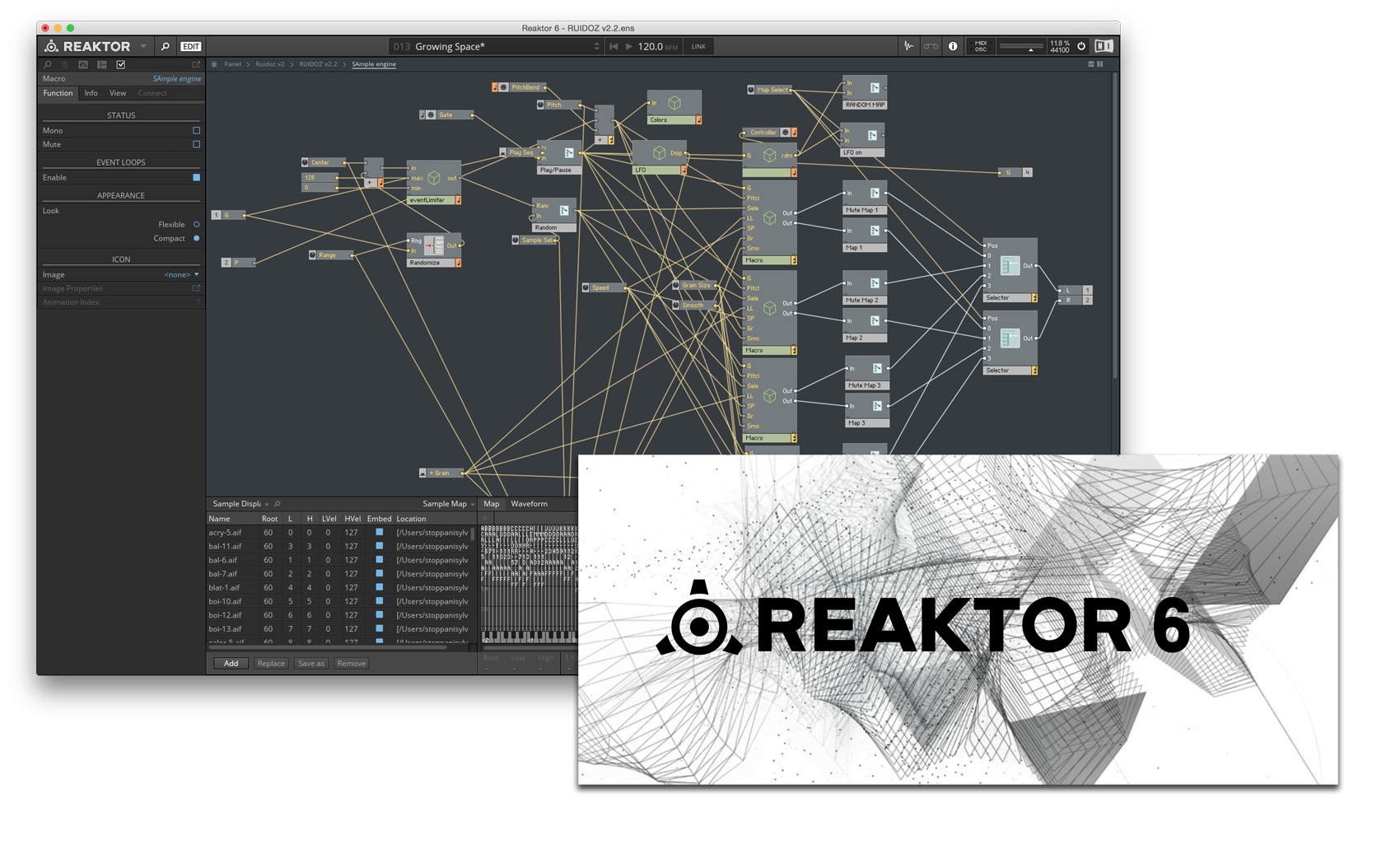The height and width of the screenshot is (863, 1400).
Task: Switch to the Map tab
Action: [x=492, y=504]
